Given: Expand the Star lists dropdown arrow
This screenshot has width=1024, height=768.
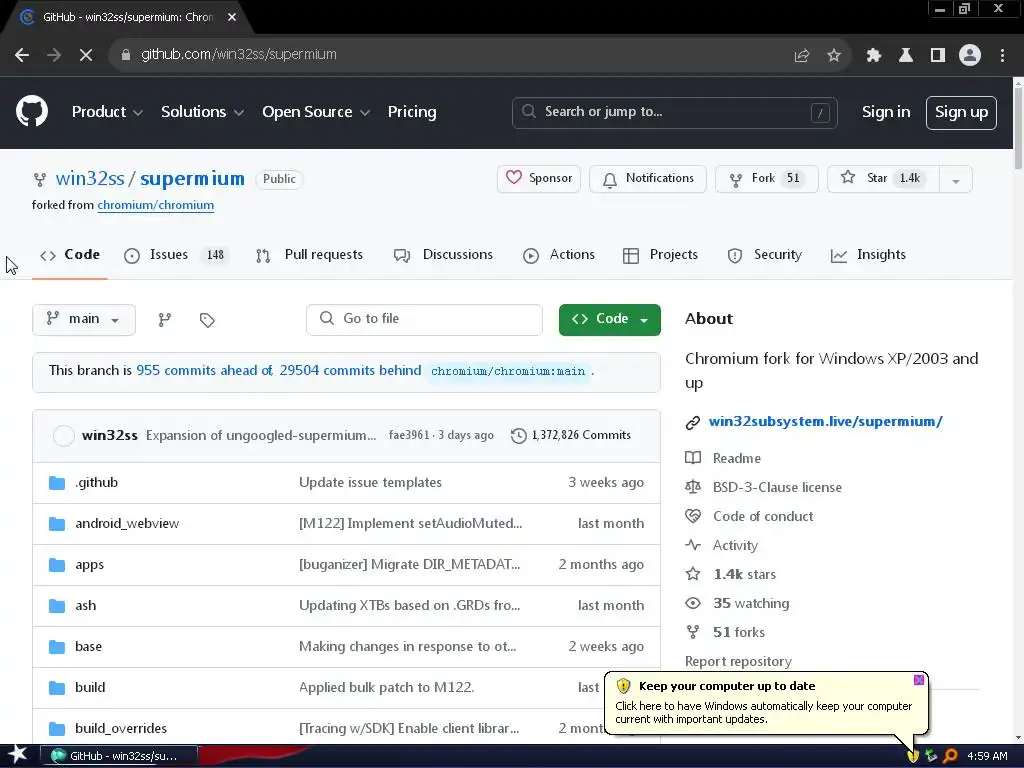Looking at the screenshot, I should click(955, 180).
